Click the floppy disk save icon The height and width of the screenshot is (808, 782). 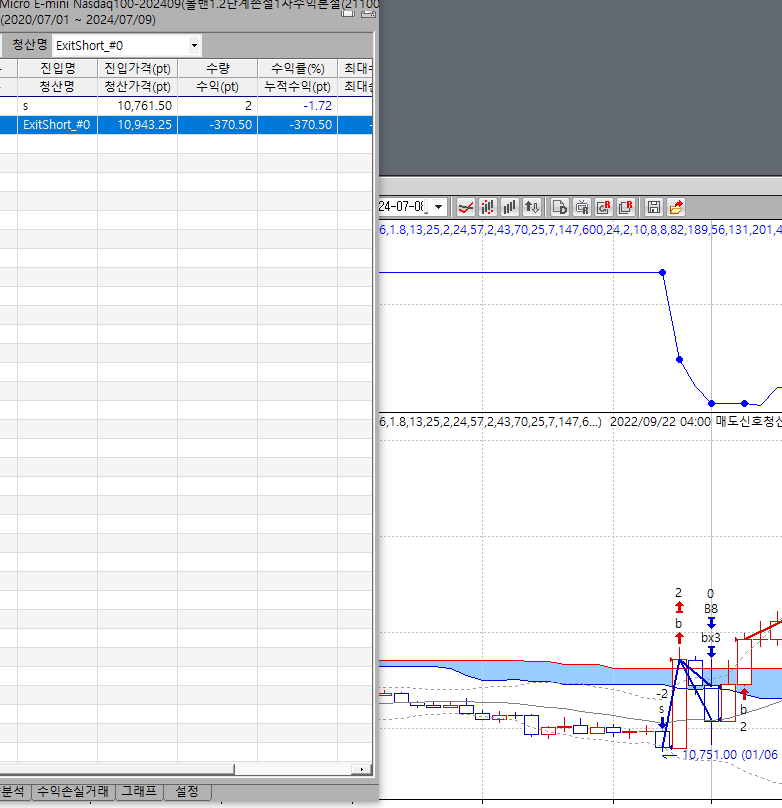[654, 207]
